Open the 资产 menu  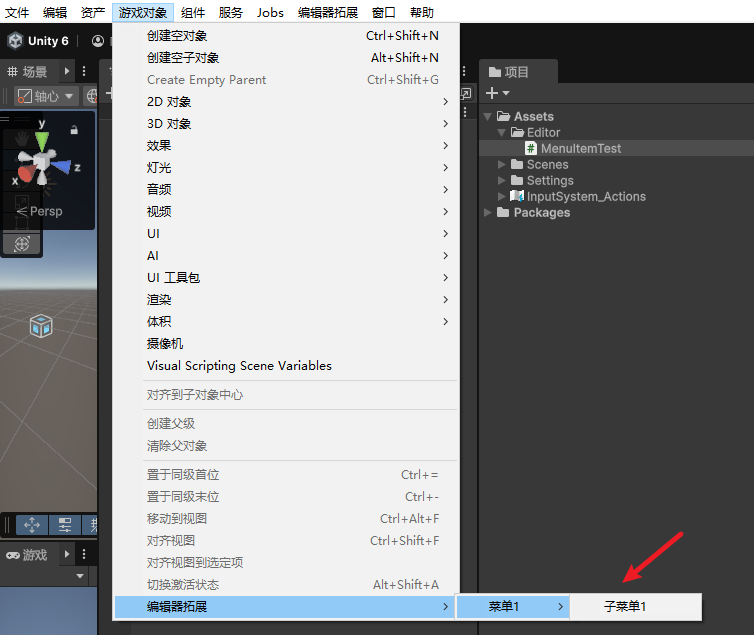pyautogui.click(x=93, y=12)
